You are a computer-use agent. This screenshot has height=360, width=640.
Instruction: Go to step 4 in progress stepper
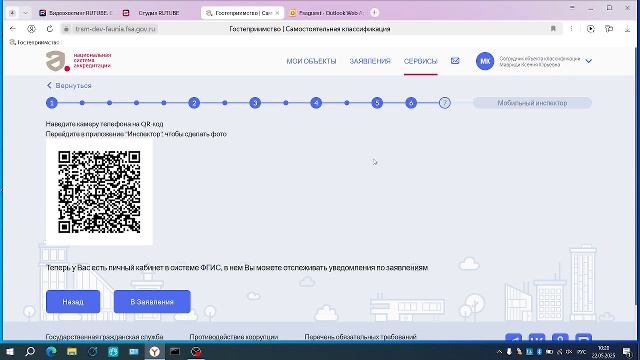click(316, 103)
